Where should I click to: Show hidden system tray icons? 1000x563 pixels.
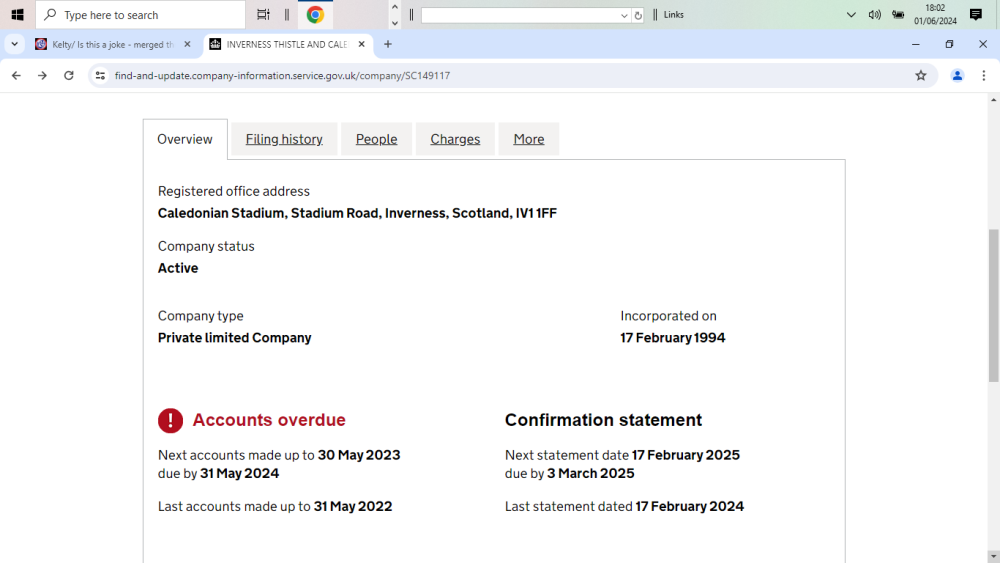click(851, 15)
